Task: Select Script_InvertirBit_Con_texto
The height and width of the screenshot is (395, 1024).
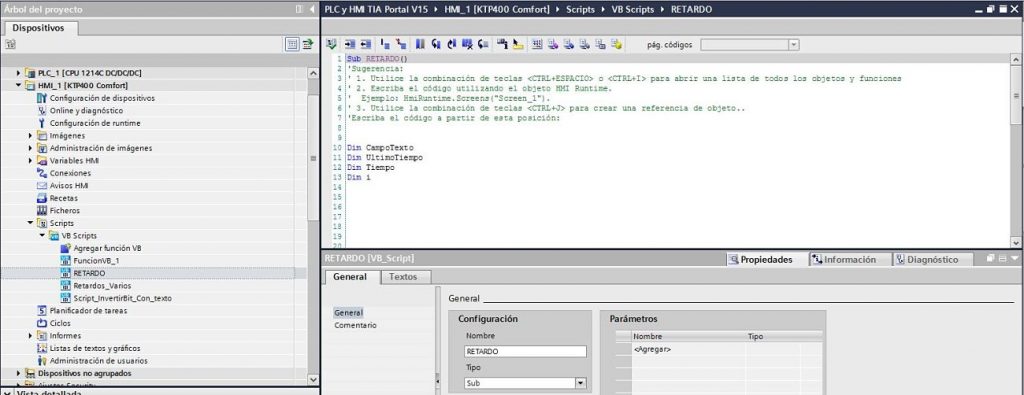Action: [122, 298]
